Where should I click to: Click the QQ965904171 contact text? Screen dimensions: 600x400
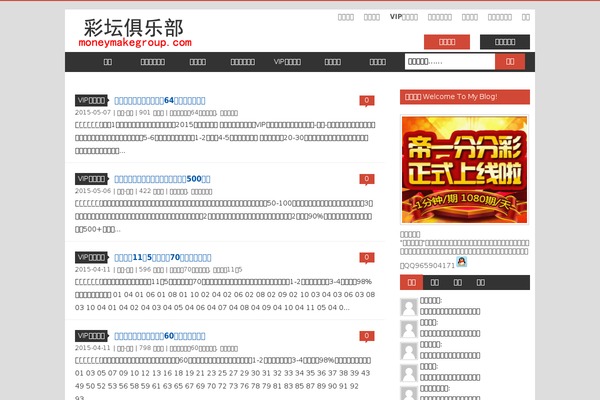tap(429, 266)
